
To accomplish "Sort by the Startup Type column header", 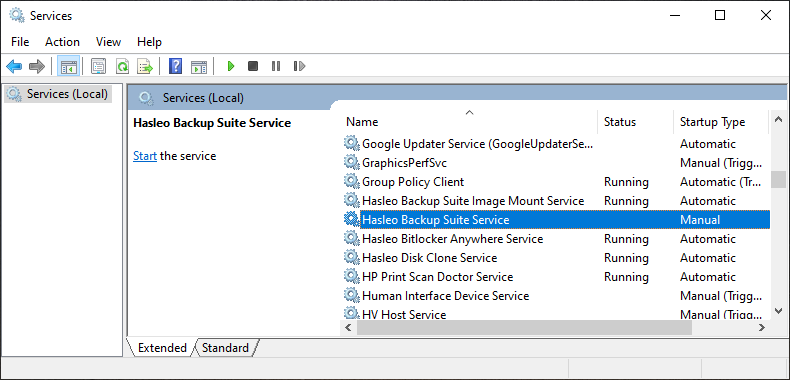I will (721, 122).
